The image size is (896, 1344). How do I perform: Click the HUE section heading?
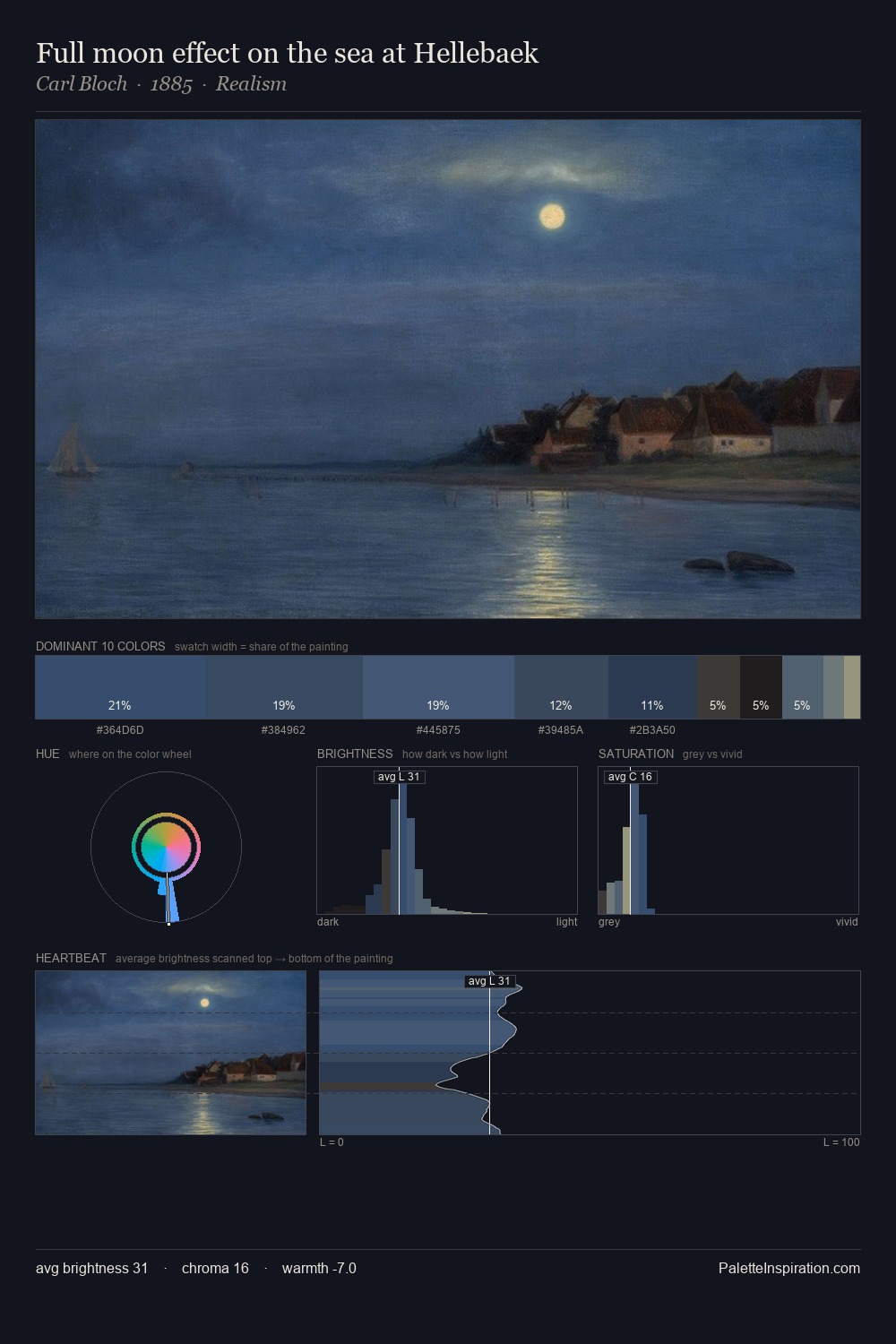click(x=47, y=754)
